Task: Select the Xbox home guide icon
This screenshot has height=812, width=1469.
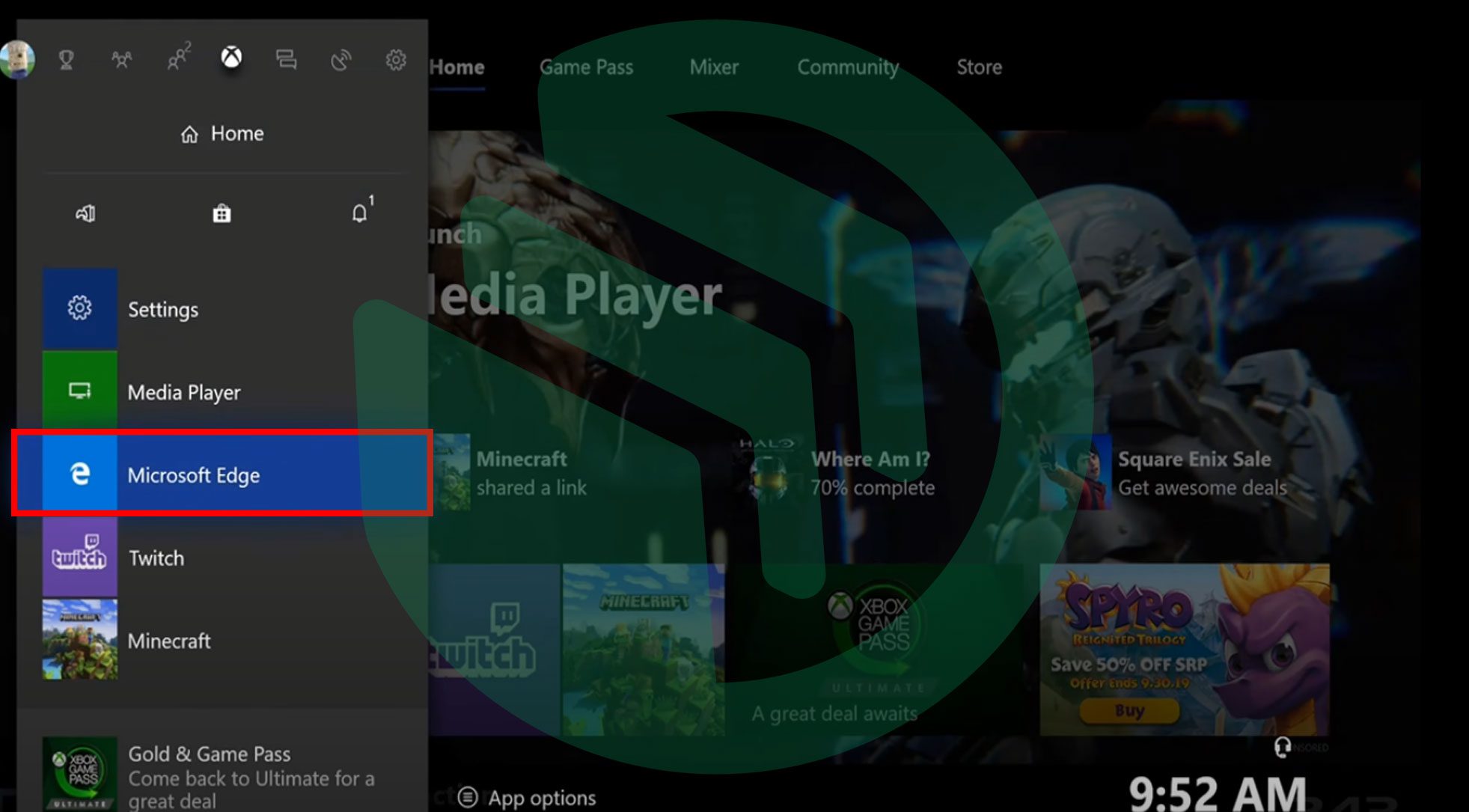Action: tap(231, 58)
